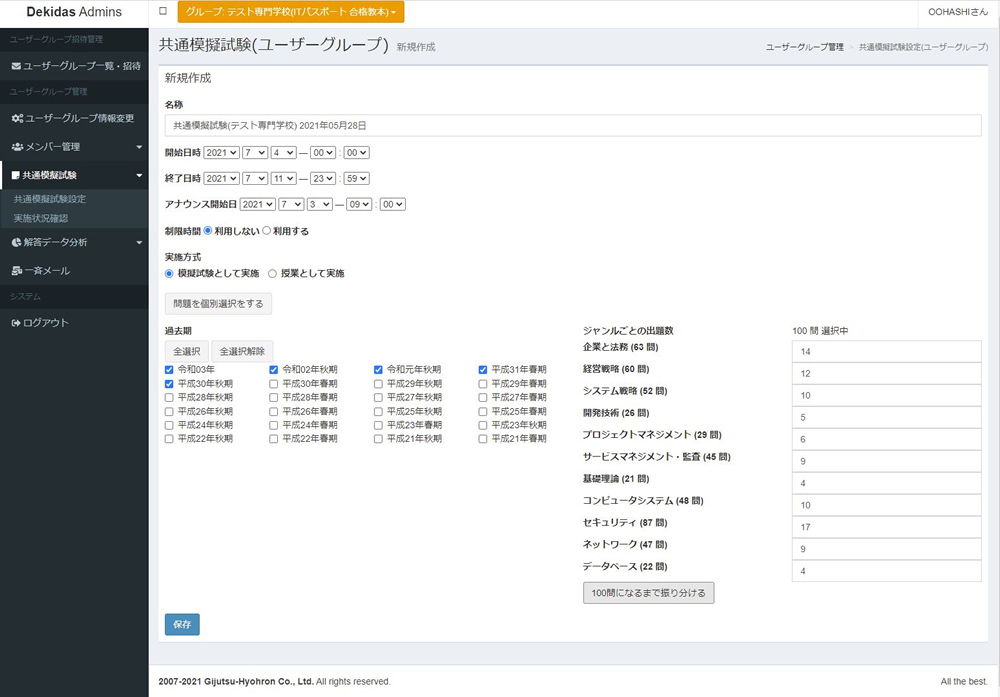The image size is (1000, 697).
Task: Open the OOHASHIさん user menu
Action: click(x=958, y=12)
